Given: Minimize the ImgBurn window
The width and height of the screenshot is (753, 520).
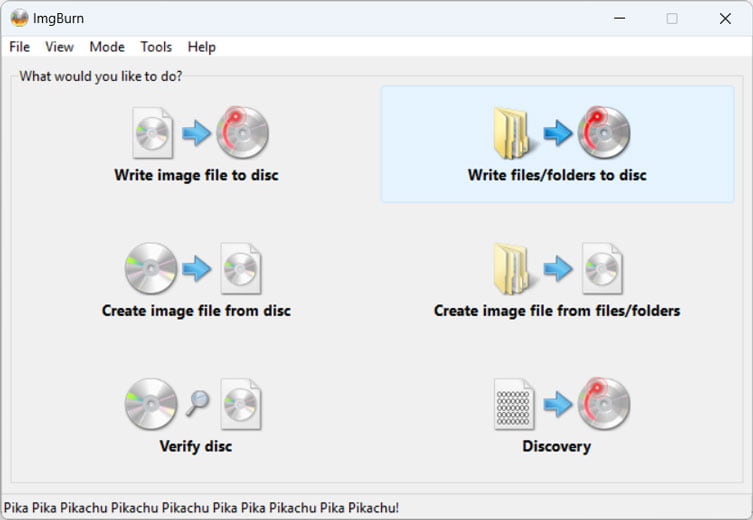Looking at the screenshot, I should click(x=617, y=18).
